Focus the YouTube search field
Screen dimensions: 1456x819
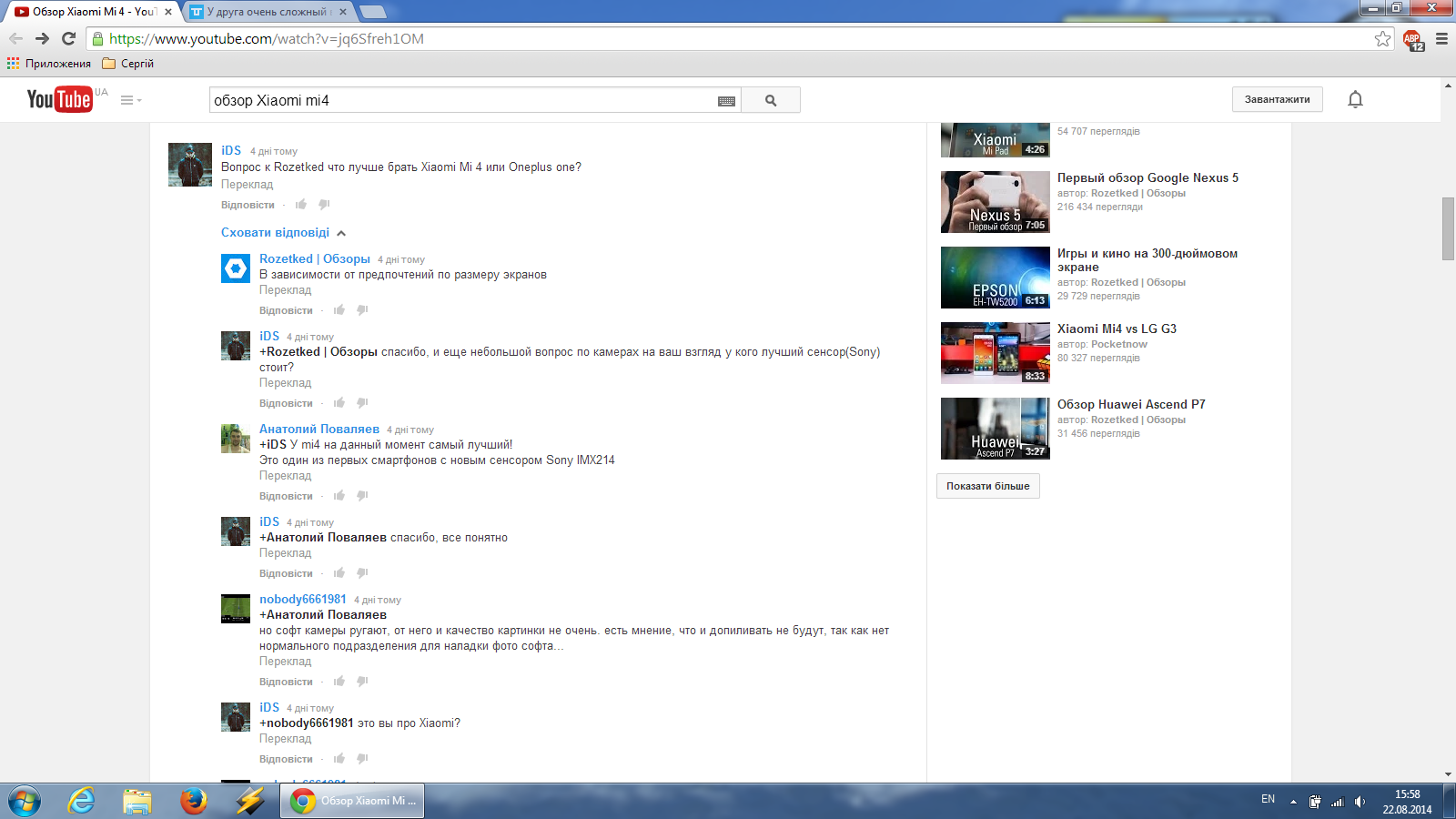[464, 100]
